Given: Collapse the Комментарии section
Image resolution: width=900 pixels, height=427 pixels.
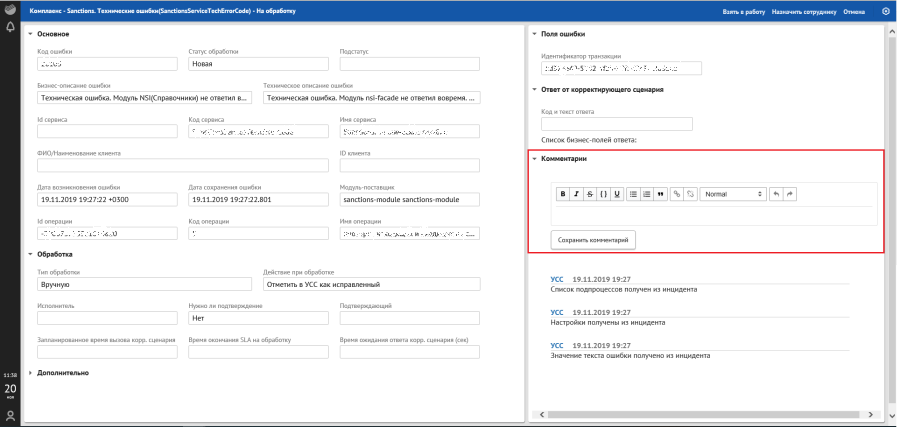Looking at the screenshot, I should (x=534, y=158).
